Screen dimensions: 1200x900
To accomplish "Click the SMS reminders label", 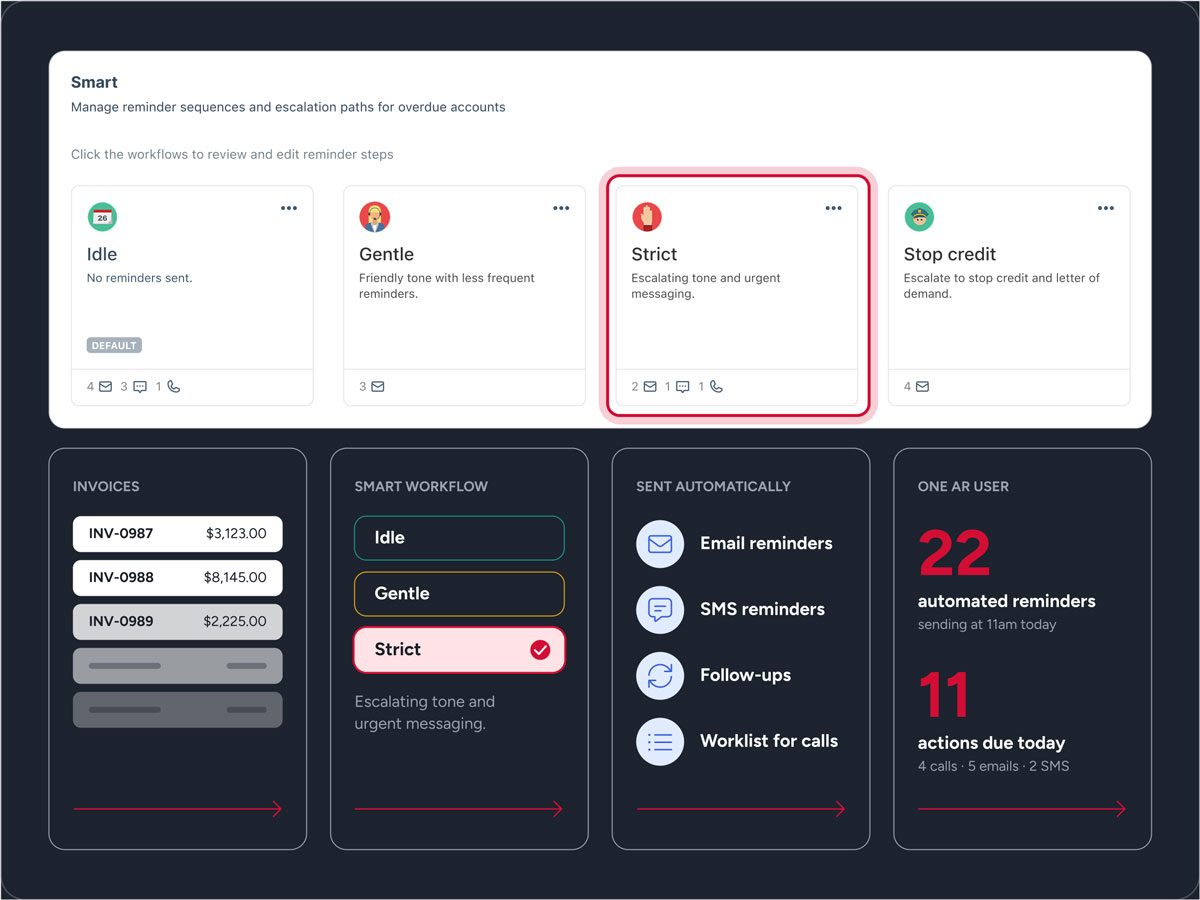I will click(762, 609).
